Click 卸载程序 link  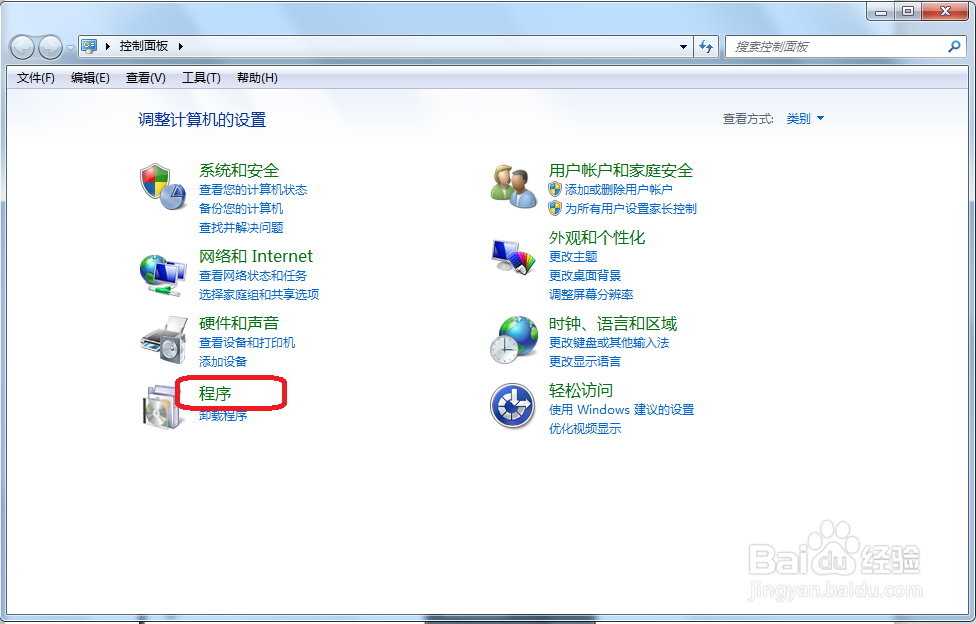click(x=223, y=416)
